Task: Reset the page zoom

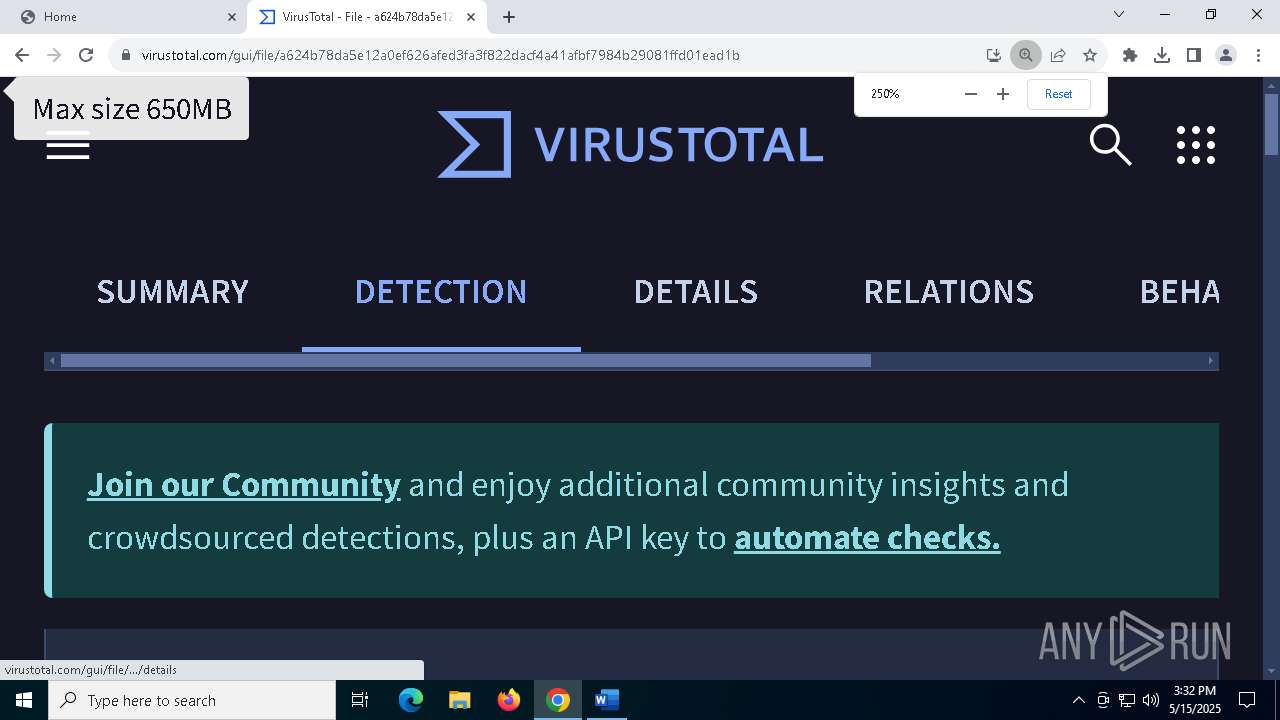Action: (x=1058, y=94)
